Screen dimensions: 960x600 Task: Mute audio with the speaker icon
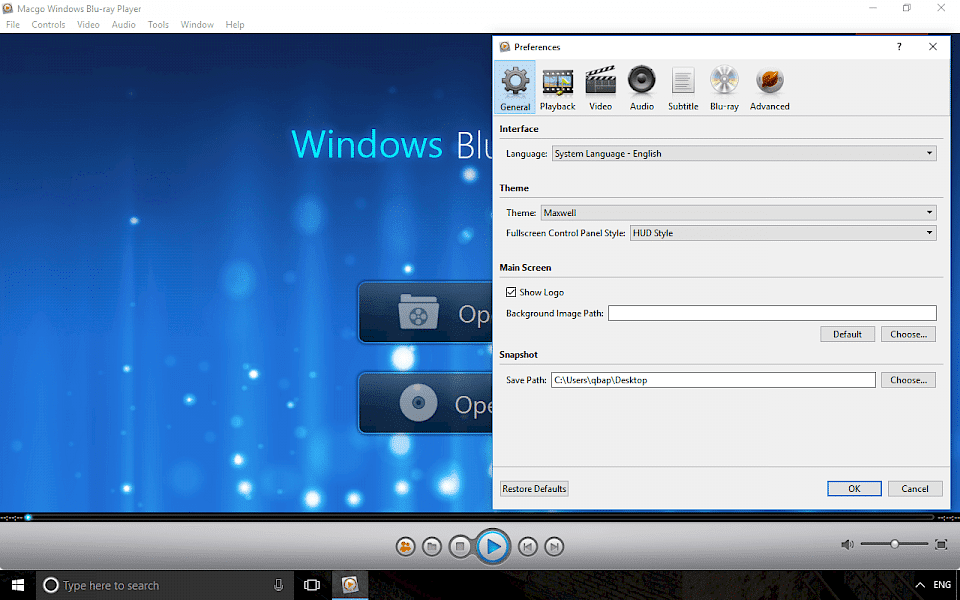pyautogui.click(x=847, y=544)
